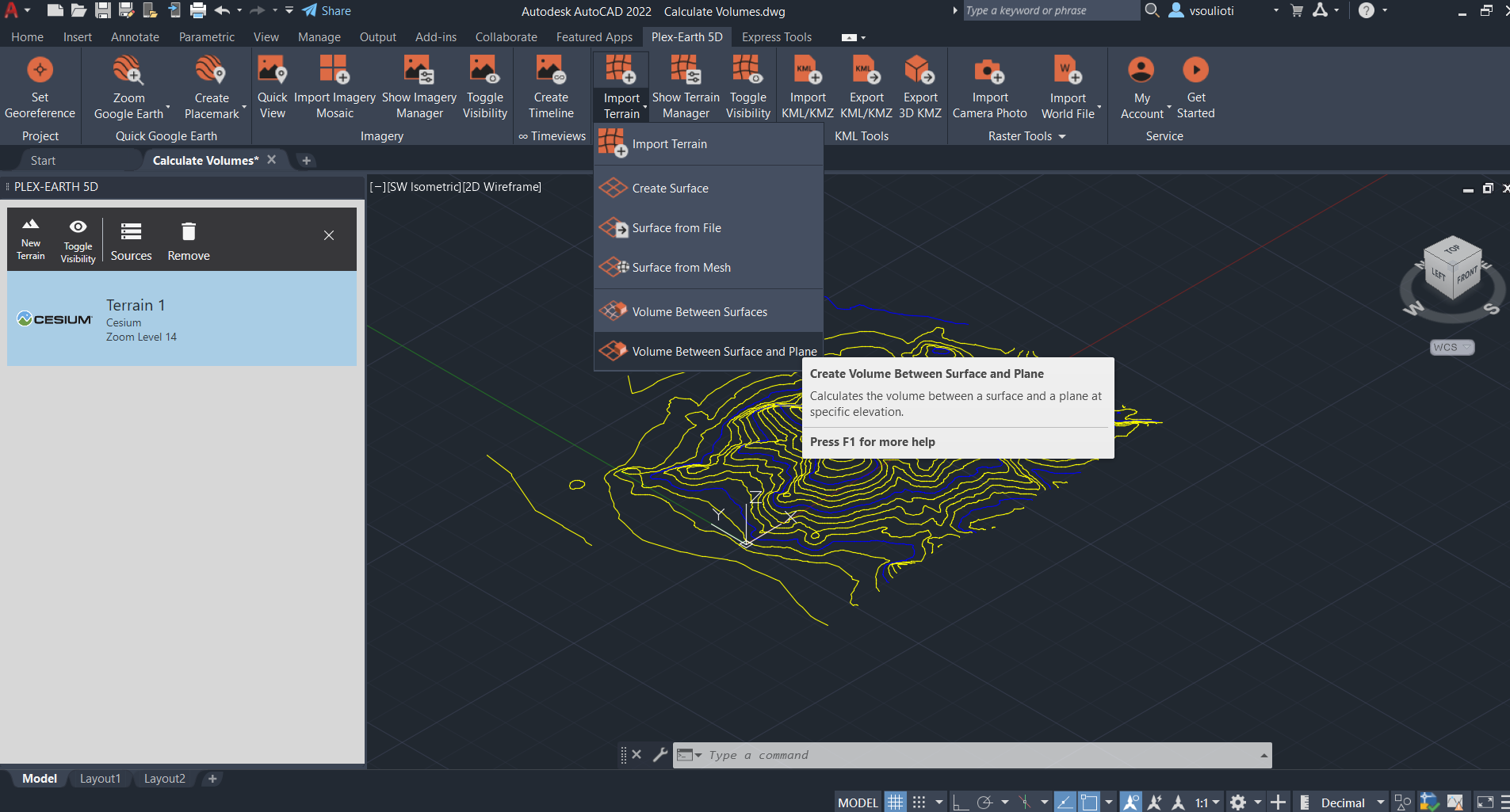This screenshot has width=1510, height=812.
Task: Click the Import Camera Photo icon
Action: click(989, 70)
